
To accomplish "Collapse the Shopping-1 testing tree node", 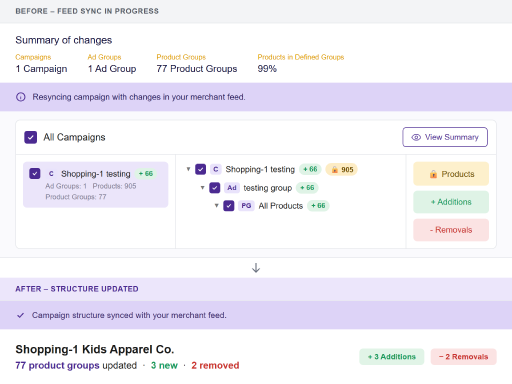I will tap(188, 169).
